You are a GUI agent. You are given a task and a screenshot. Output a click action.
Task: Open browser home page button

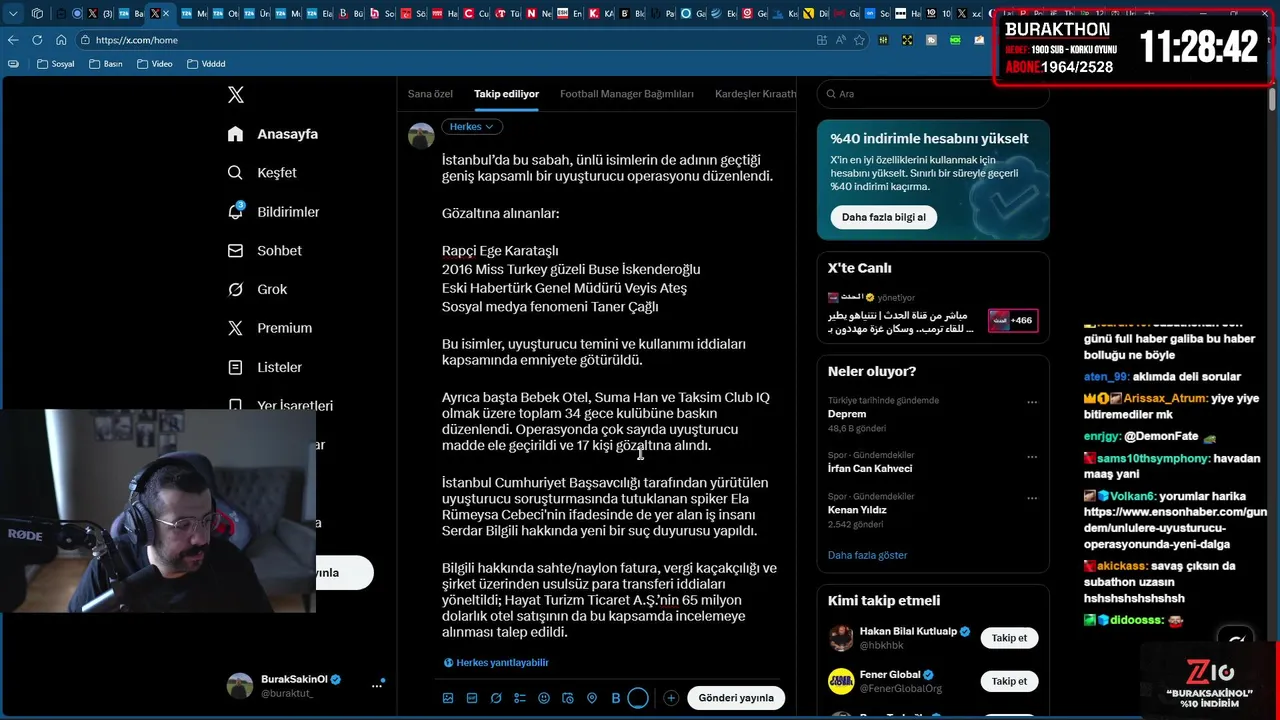point(61,40)
